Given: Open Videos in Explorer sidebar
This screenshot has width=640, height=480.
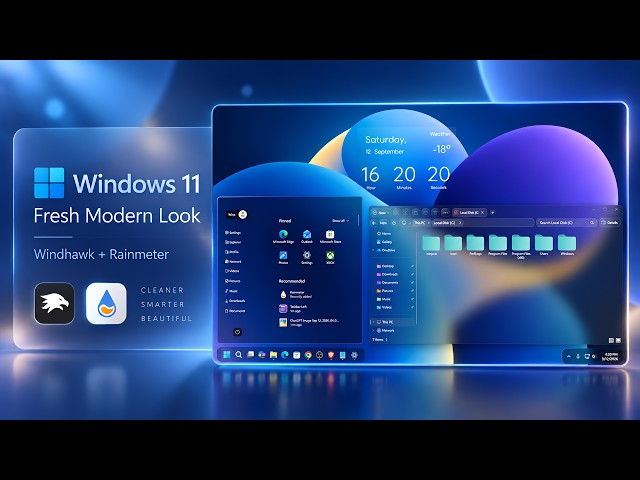Looking at the screenshot, I should point(384,307).
